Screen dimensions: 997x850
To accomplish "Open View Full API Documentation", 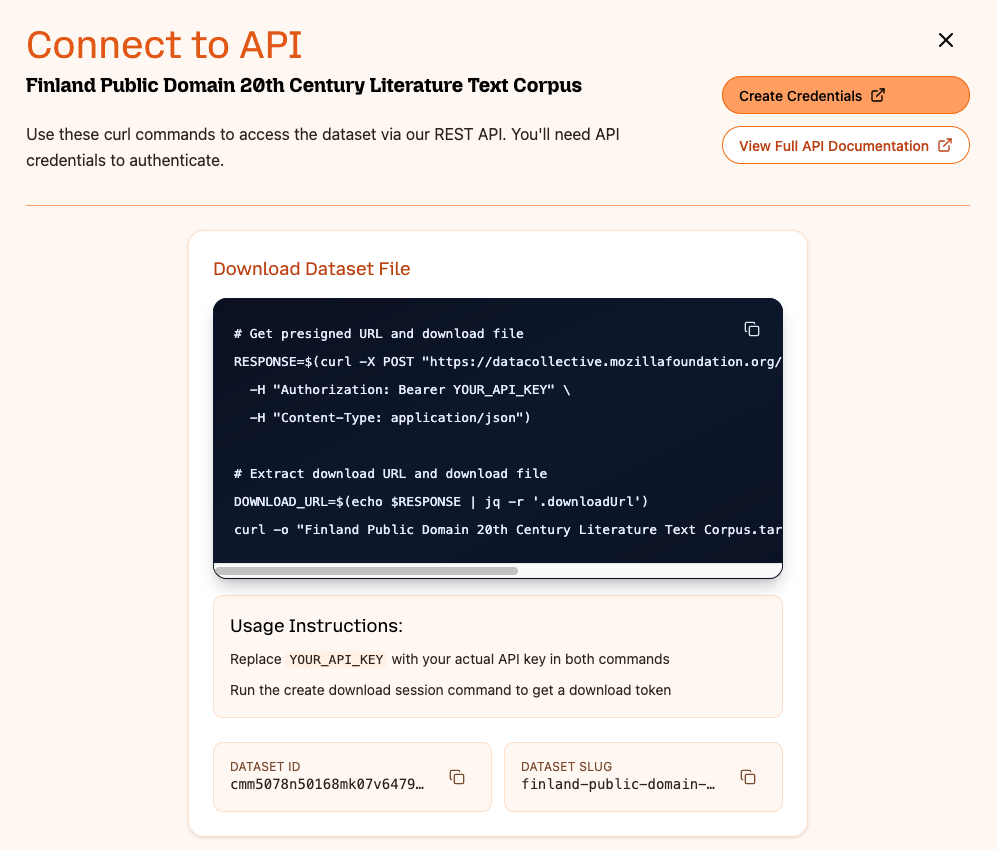I will coord(834,145).
